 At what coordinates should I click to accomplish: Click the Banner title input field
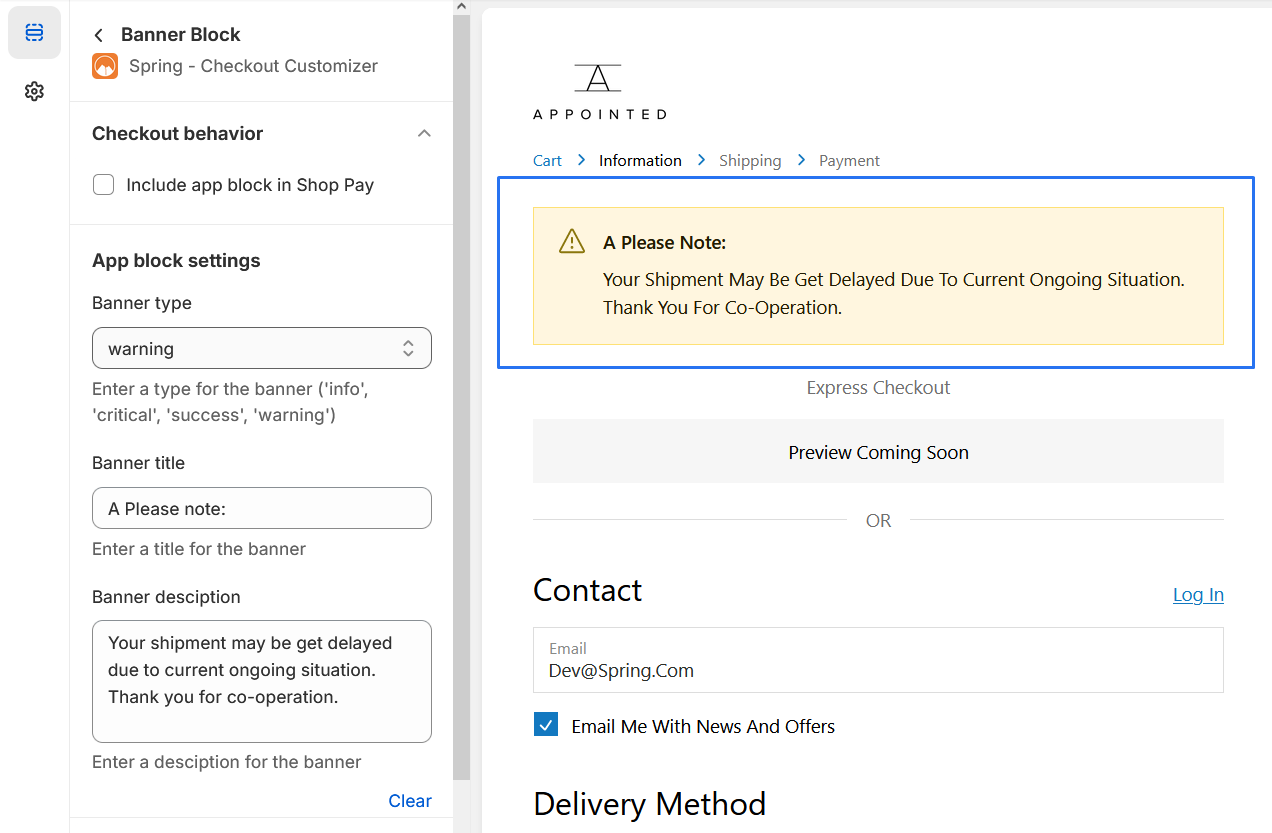click(262, 508)
